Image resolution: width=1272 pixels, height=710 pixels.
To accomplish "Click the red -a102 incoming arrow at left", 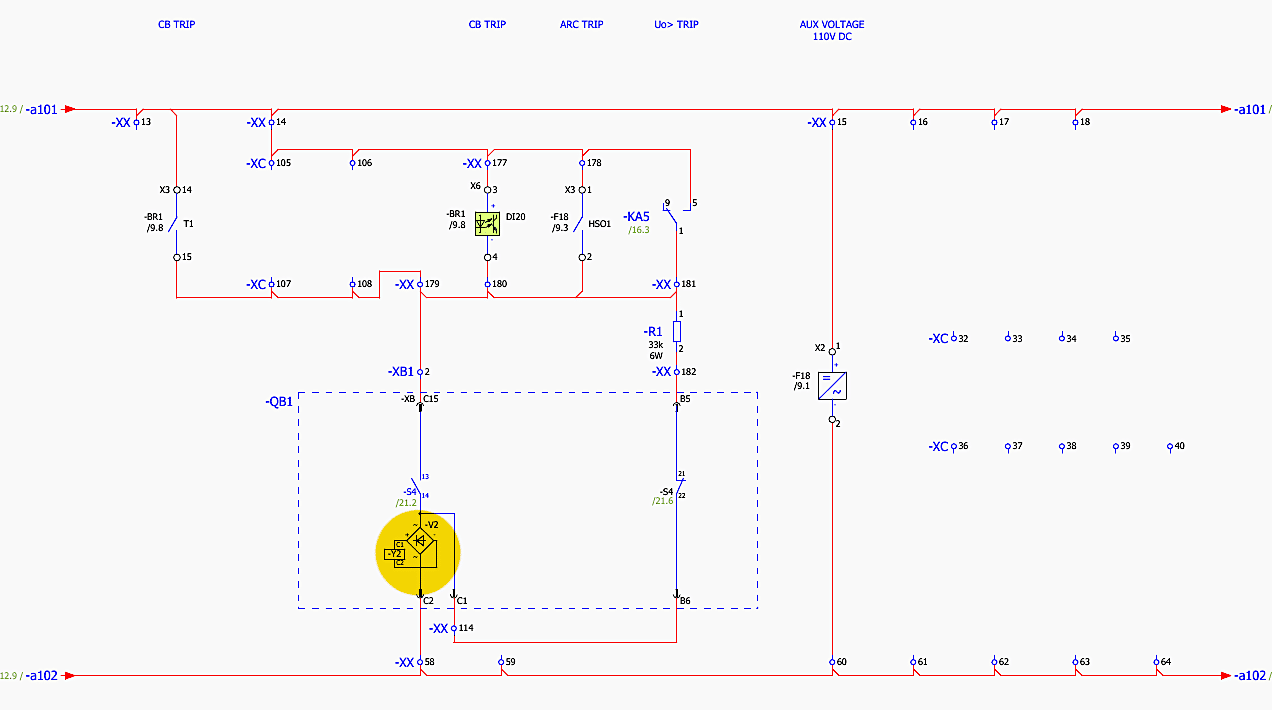I will 69,676.
